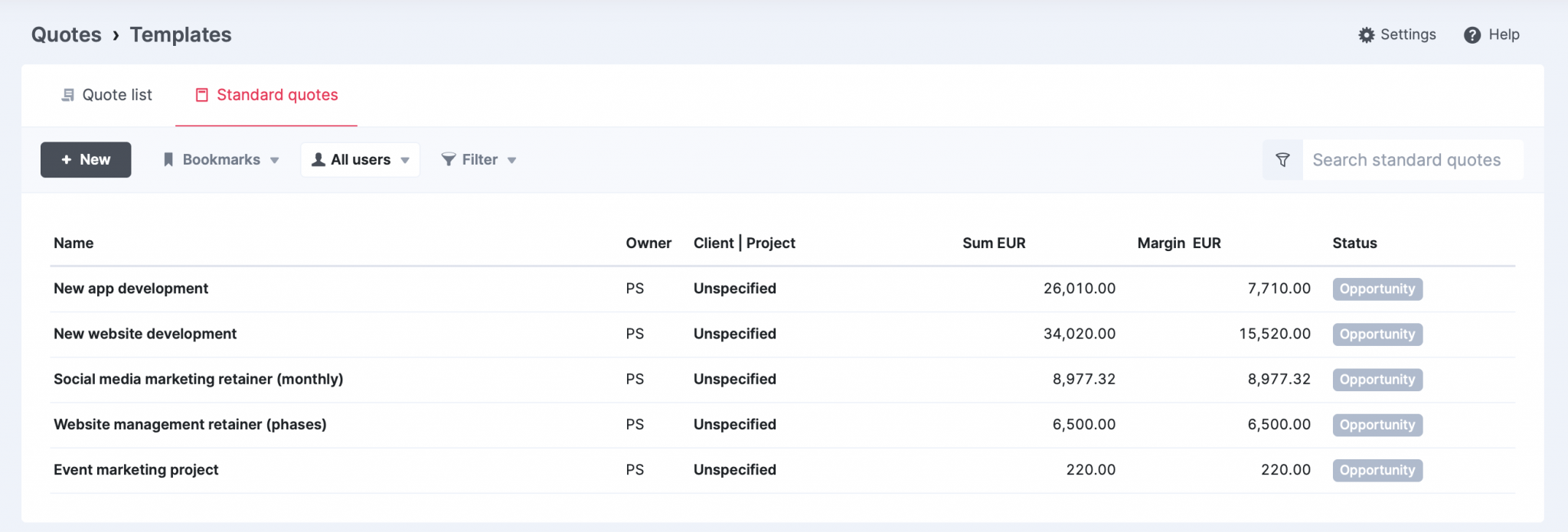Viewport: 1568px width, 532px height.
Task: Click the quote list icon on Quote list tab
Action: pyautogui.click(x=67, y=94)
